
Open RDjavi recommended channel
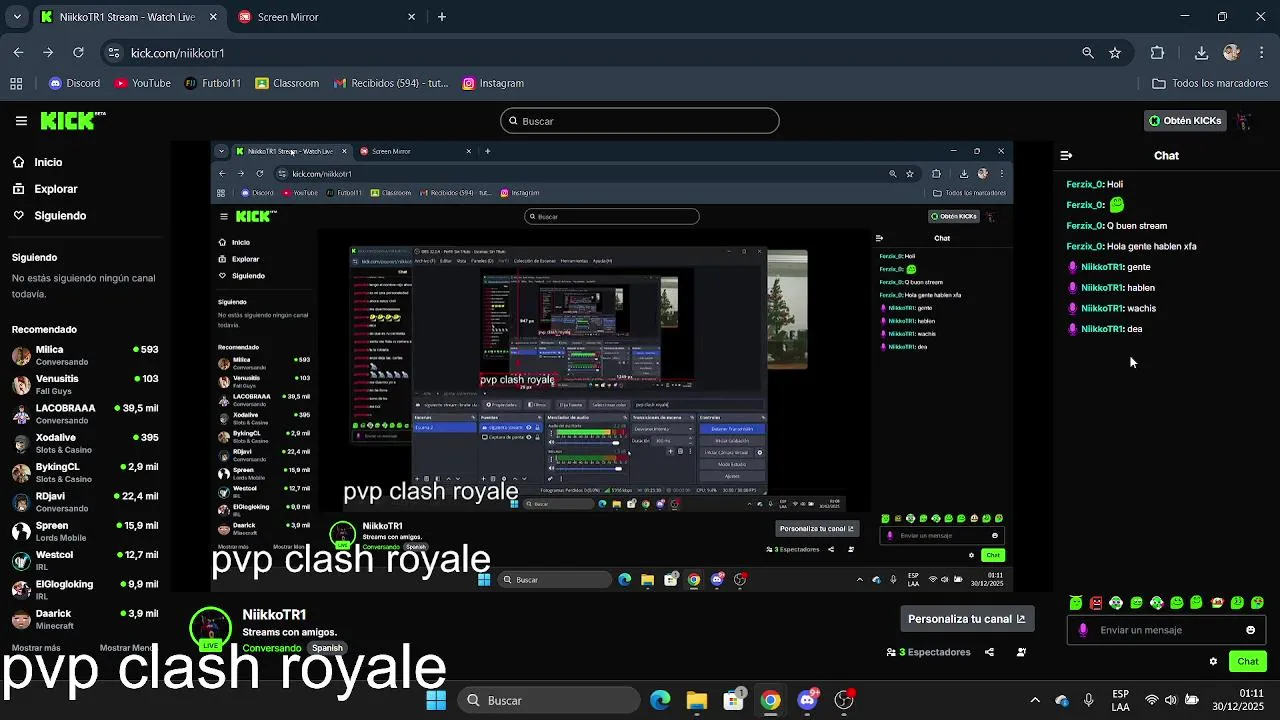pyautogui.click(x=85, y=502)
